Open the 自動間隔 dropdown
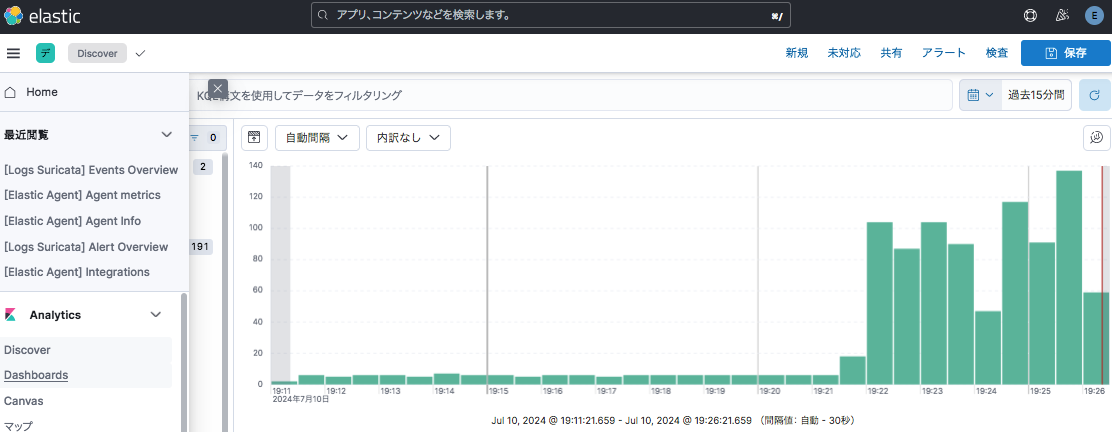The image size is (1112, 432). (317, 137)
